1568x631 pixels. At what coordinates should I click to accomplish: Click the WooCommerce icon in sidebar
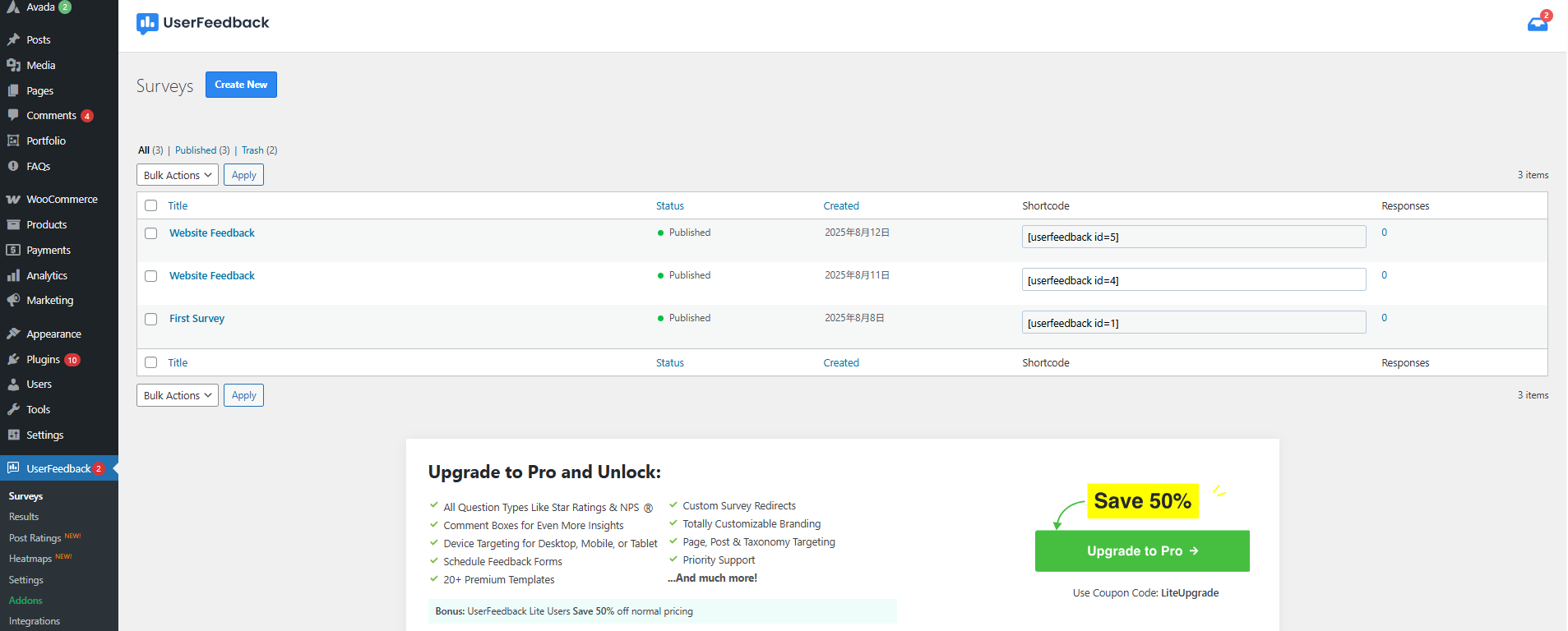[13, 200]
